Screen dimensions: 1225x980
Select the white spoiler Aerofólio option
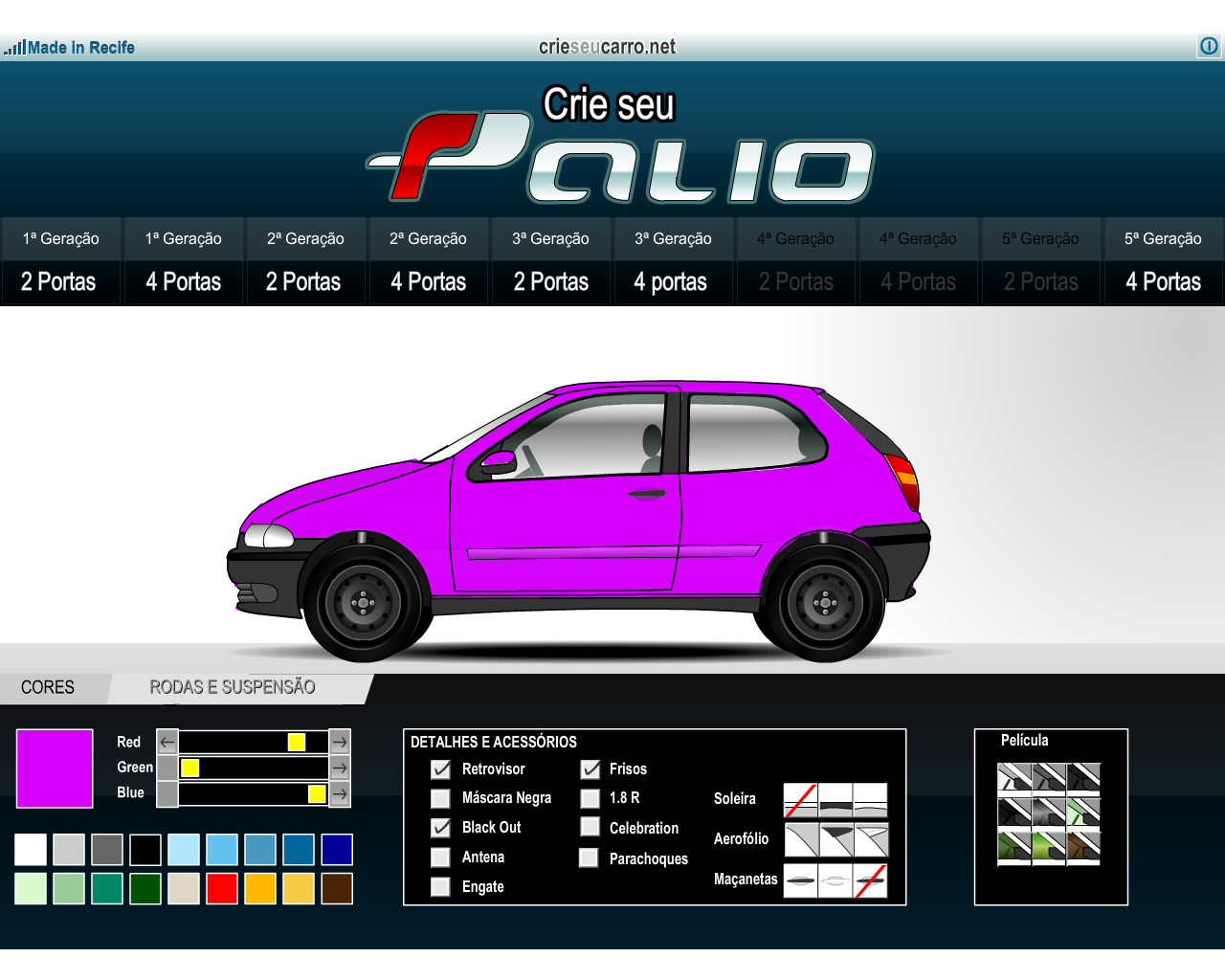click(x=872, y=839)
